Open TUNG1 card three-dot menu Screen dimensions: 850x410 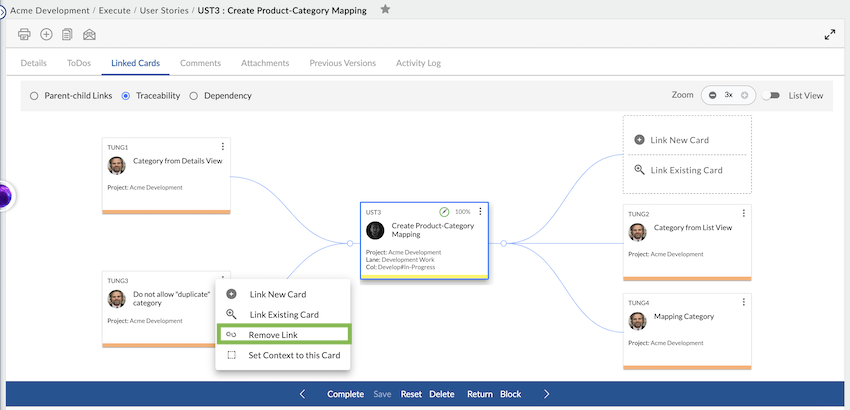223,147
